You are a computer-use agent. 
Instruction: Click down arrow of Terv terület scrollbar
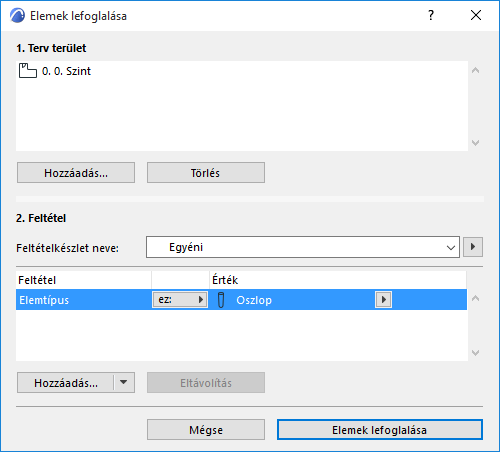pyautogui.click(x=476, y=143)
